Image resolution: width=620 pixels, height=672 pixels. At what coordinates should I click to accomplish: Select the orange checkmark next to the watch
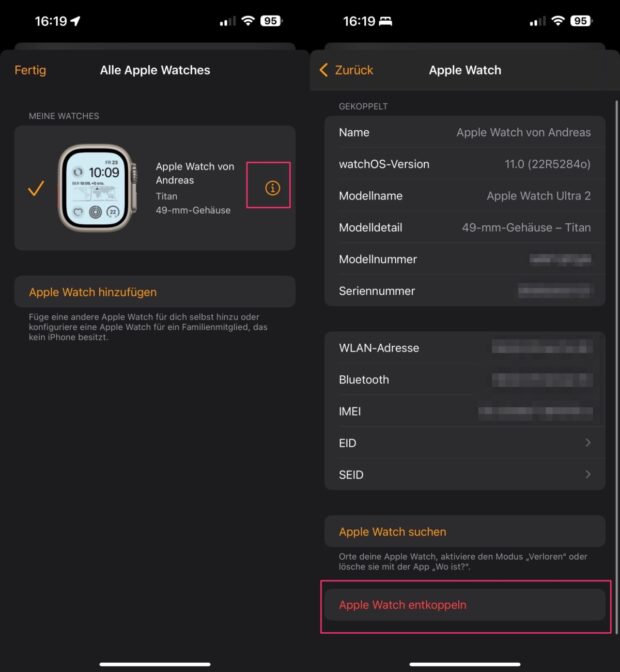[x=36, y=188]
